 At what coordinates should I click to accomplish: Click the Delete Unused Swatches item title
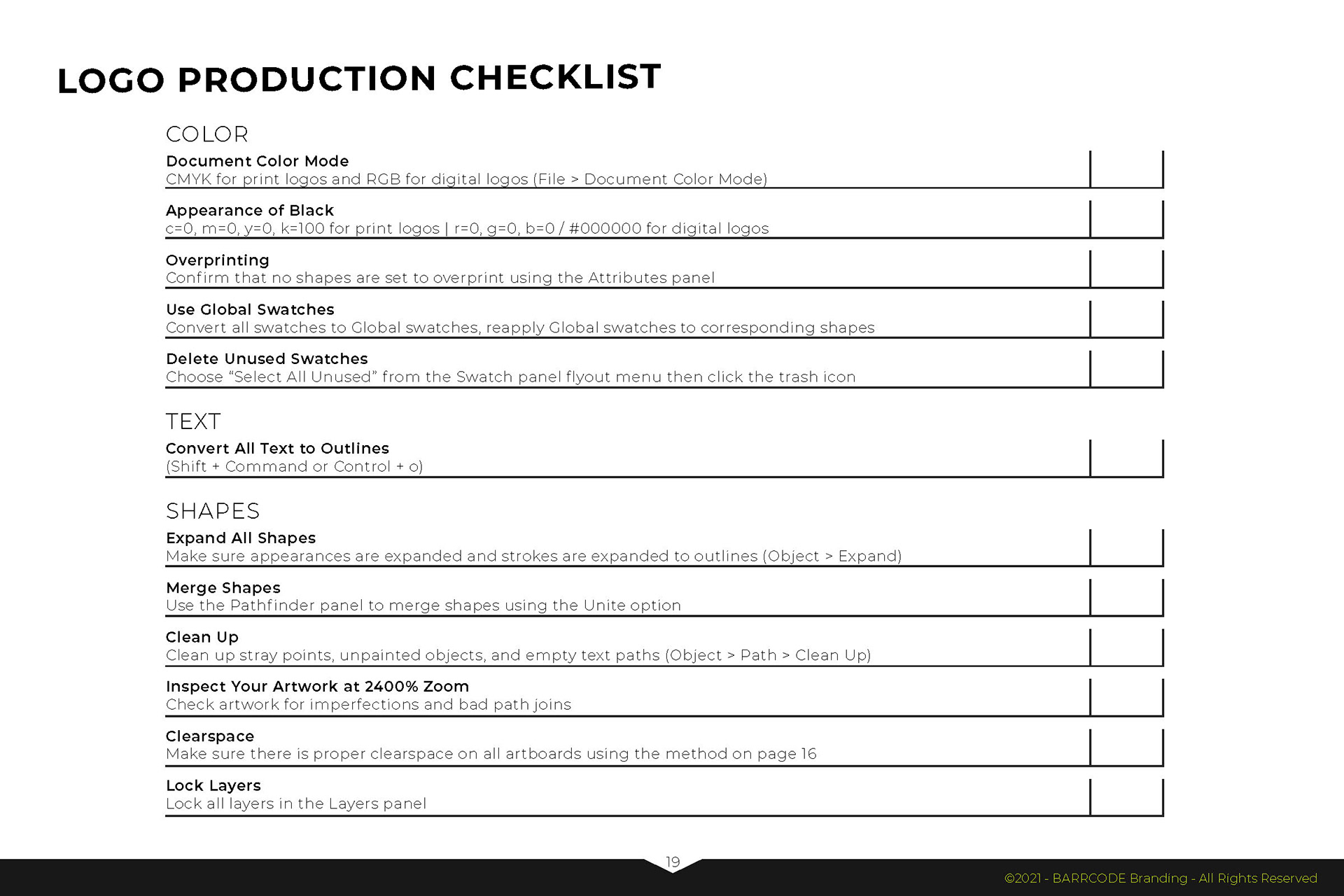pyautogui.click(x=267, y=359)
